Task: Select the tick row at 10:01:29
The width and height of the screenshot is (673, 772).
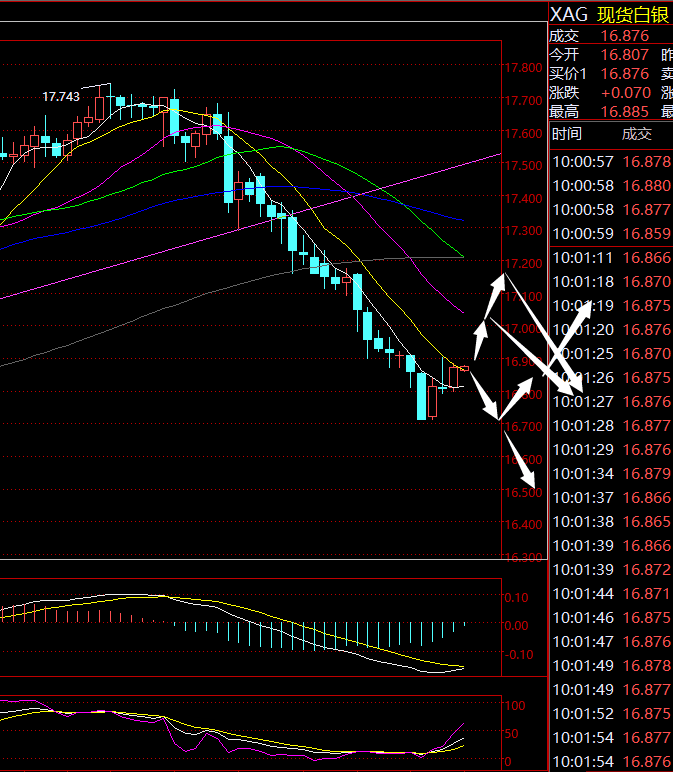Action: tap(611, 450)
